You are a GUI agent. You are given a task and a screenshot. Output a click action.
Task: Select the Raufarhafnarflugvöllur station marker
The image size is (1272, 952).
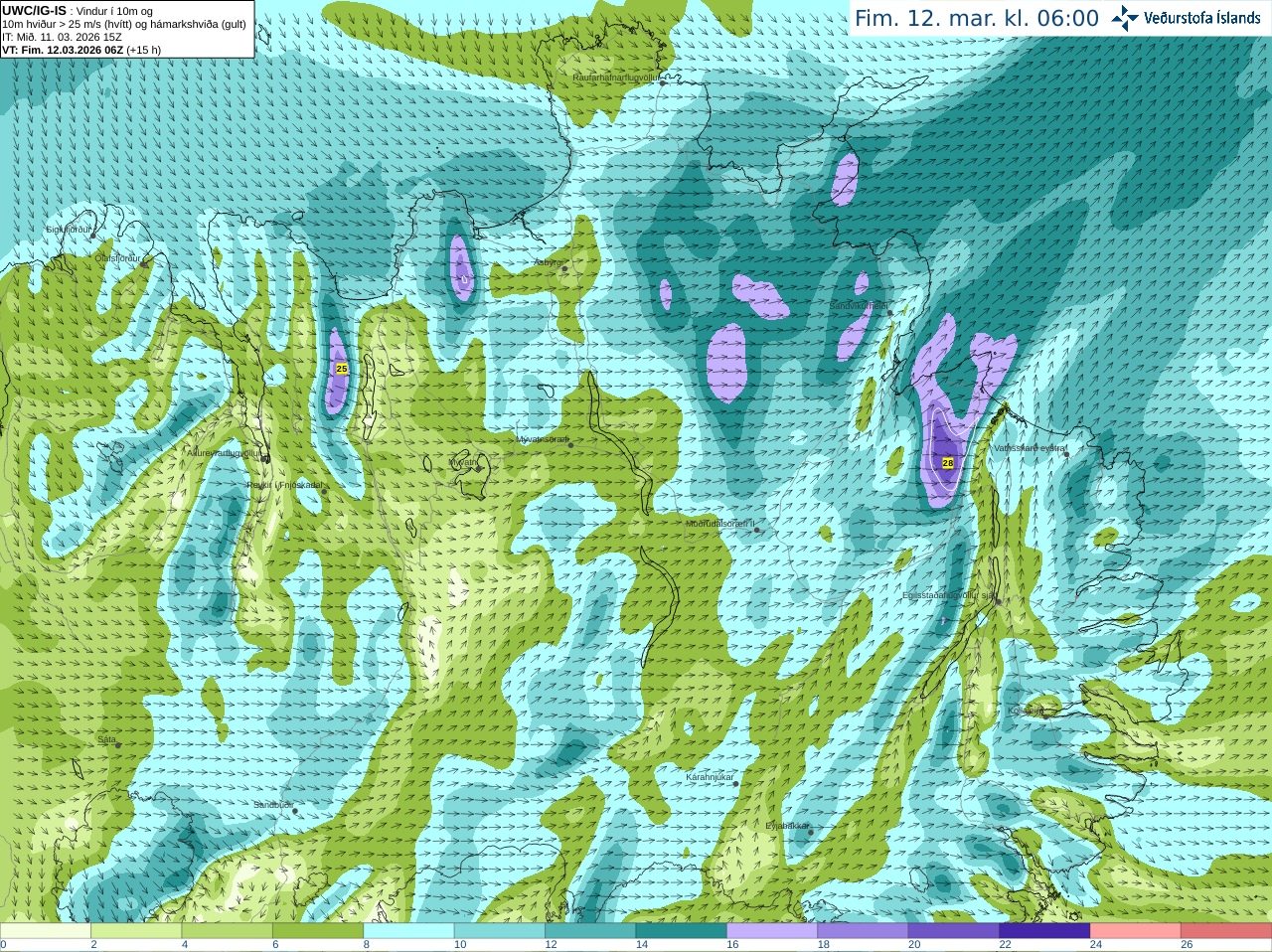[x=663, y=82]
